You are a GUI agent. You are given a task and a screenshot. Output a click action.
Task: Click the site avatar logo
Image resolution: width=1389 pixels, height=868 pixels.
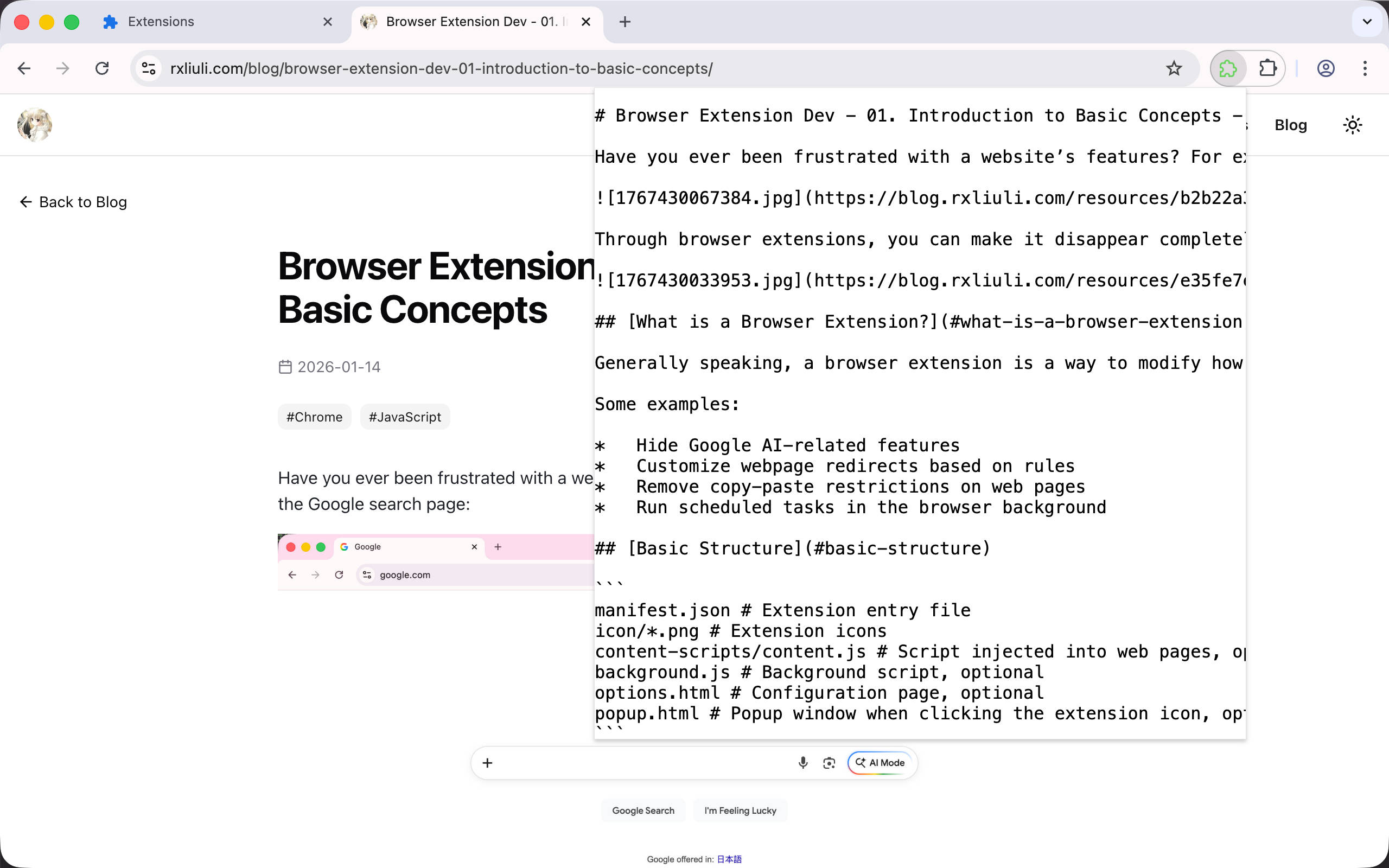pyautogui.click(x=34, y=125)
